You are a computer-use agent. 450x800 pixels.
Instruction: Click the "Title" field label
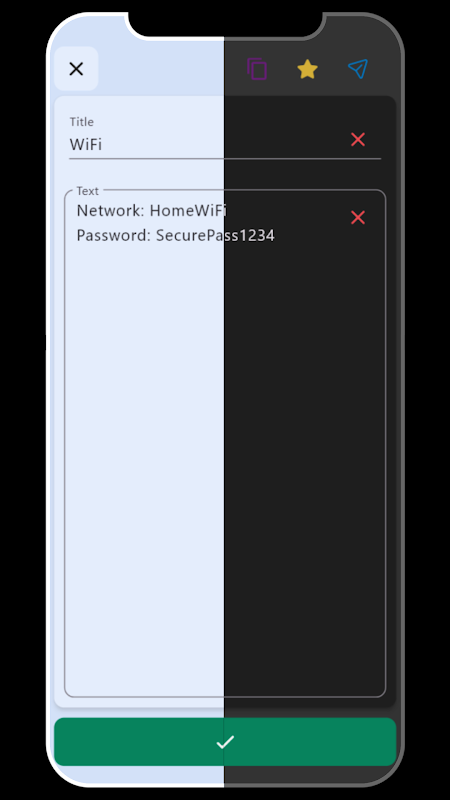[x=82, y=122]
